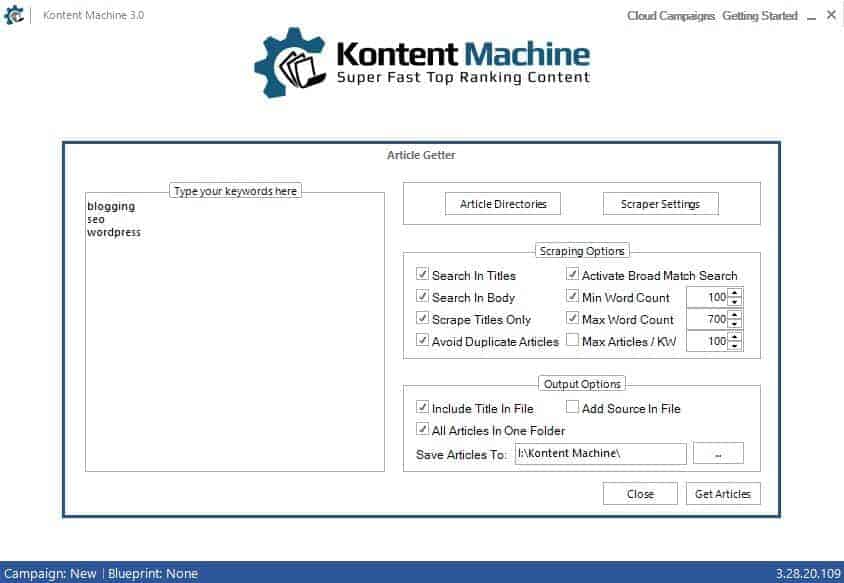Click the Kontent Machine gear icon in title bar
The image size is (844, 583).
[x=13, y=15]
